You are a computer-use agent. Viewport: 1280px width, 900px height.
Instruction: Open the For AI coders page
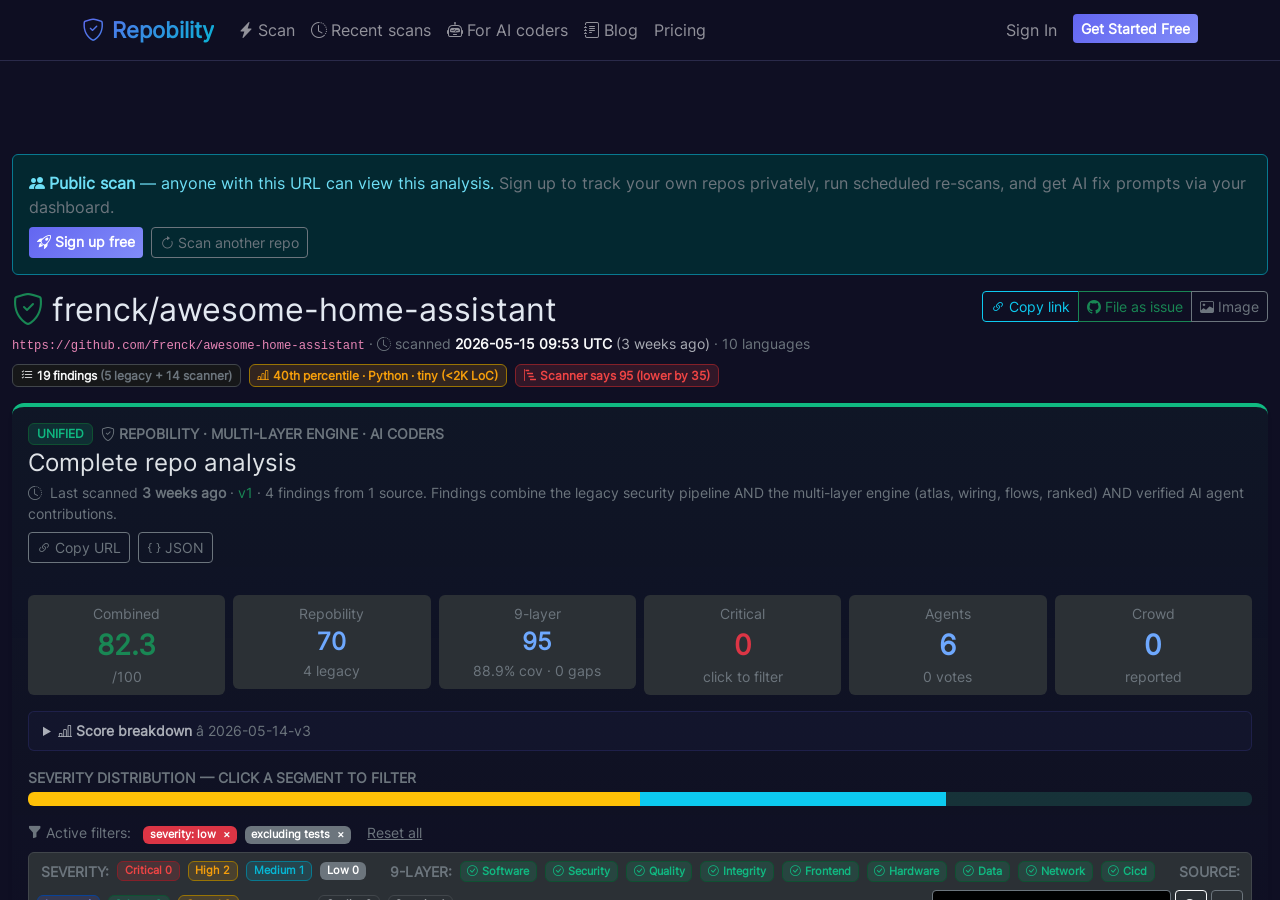pos(508,30)
